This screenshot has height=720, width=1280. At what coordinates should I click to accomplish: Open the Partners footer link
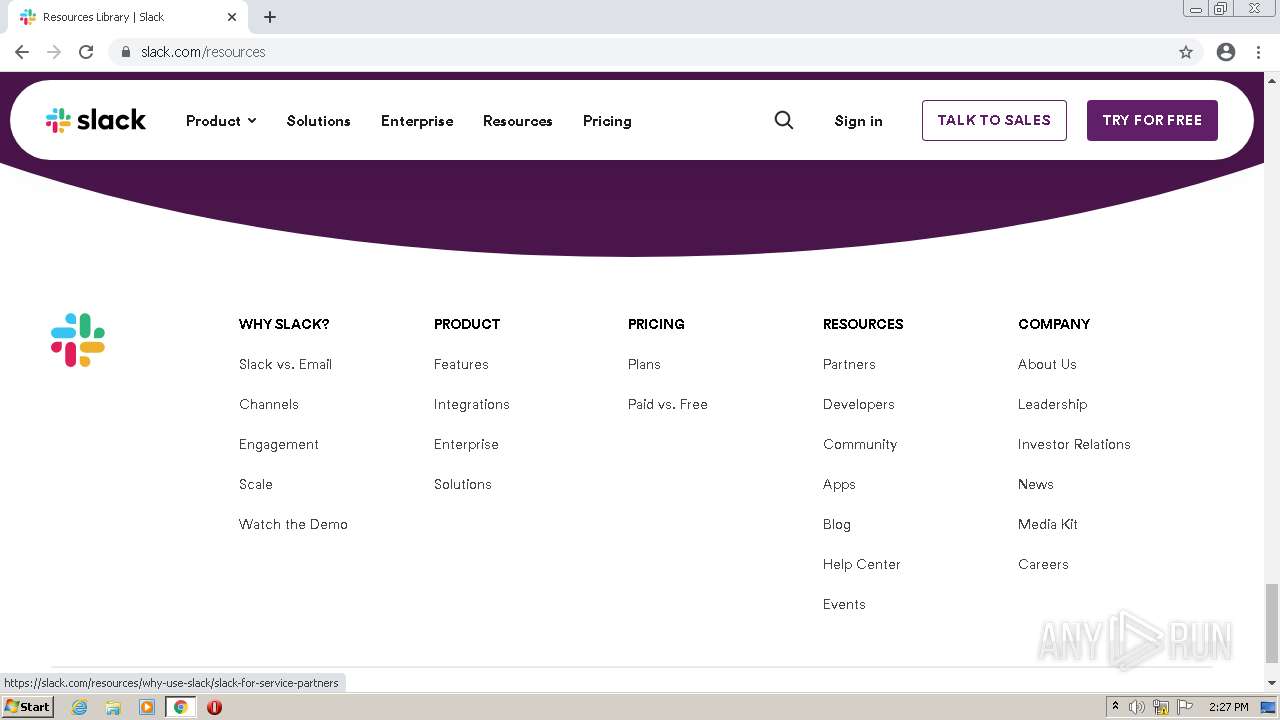[849, 364]
